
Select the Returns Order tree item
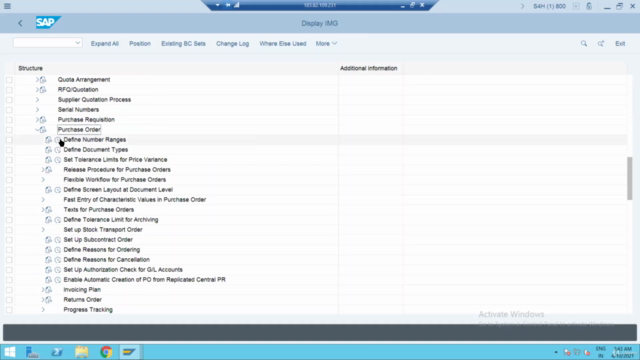pos(82,300)
